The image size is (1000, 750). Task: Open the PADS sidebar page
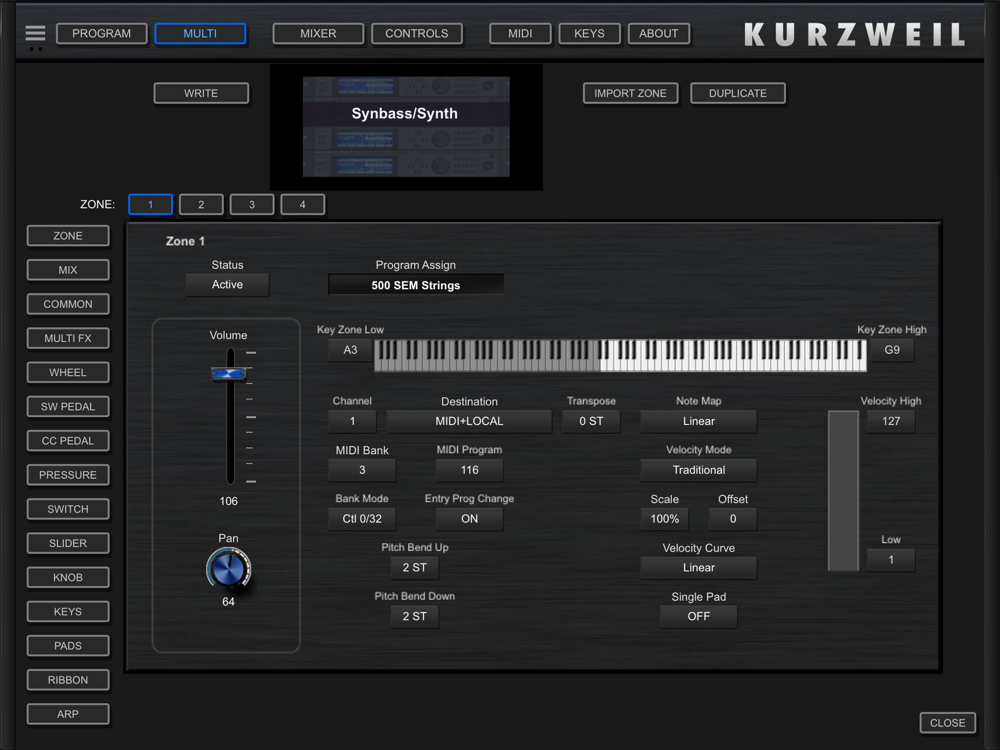68,645
